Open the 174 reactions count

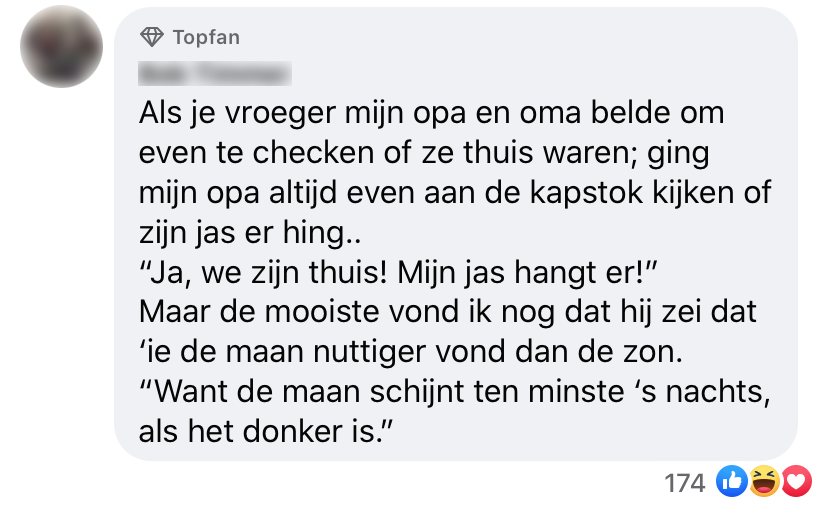coord(685,483)
